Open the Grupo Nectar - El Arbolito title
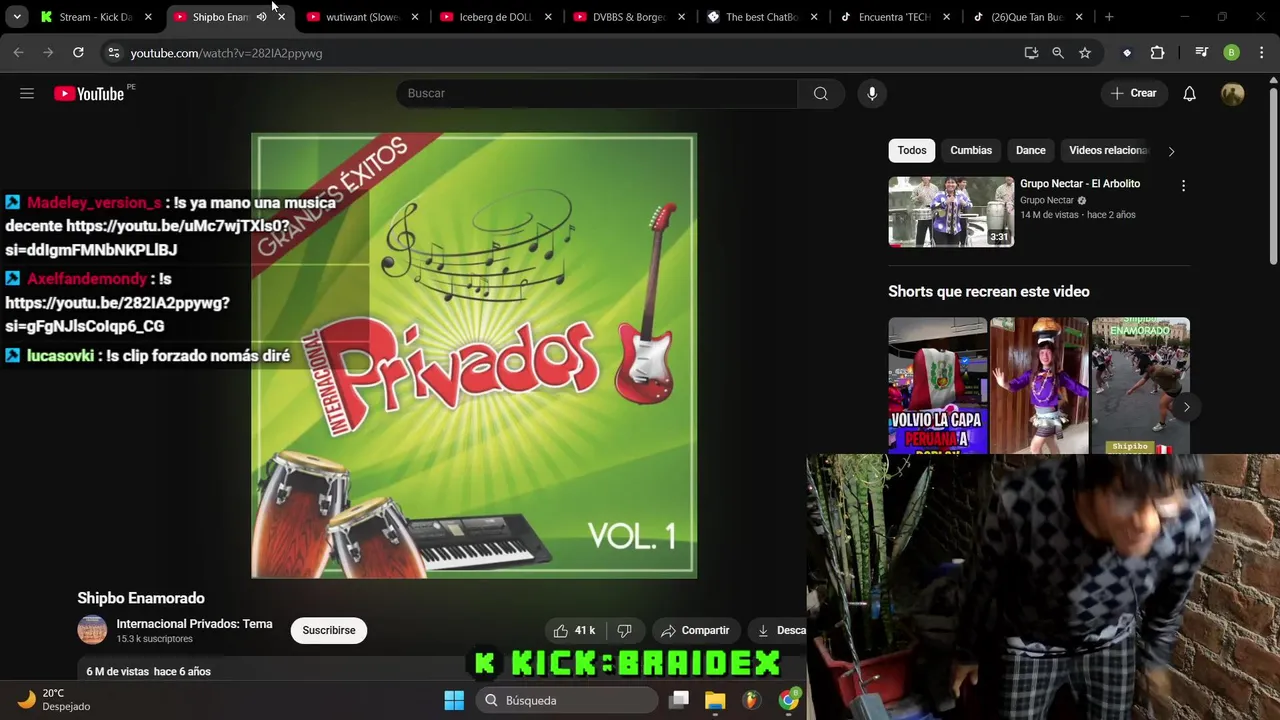The image size is (1280, 720). click(1080, 184)
